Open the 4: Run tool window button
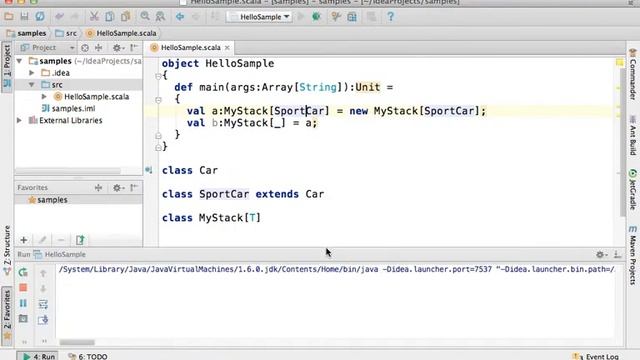Image resolution: width=640 pixels, height=360 pixels. point(38,356)
